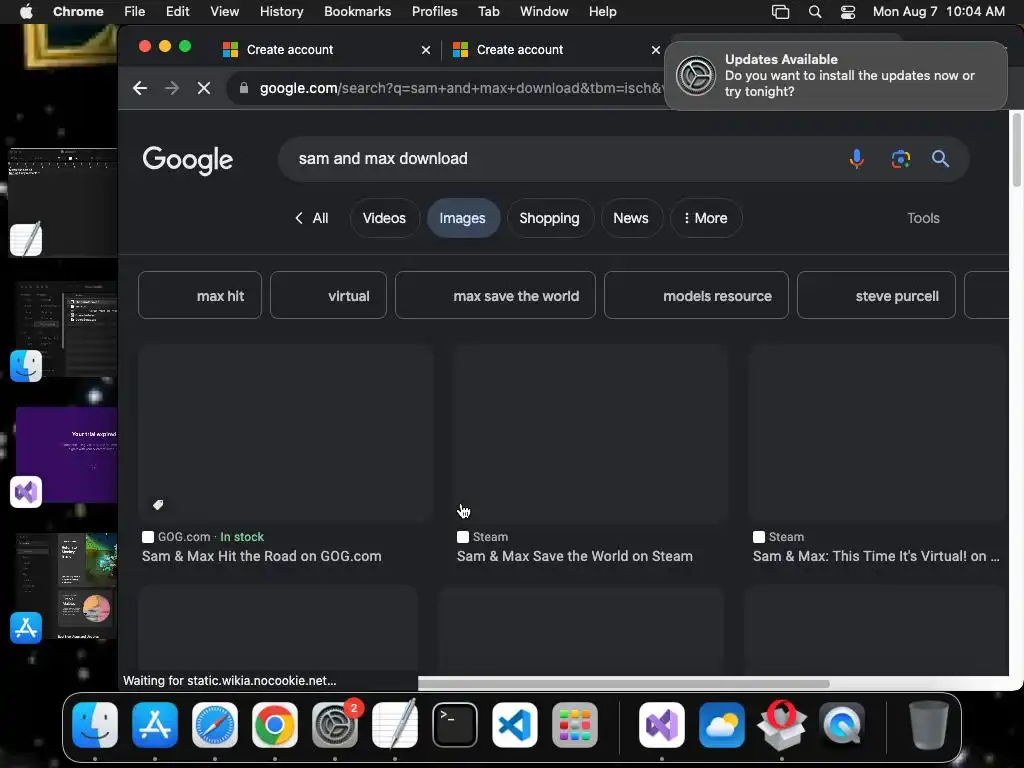Open 'Sam & Max Save the World on Steam' link

pyautogui.click(x=575, y=556)
